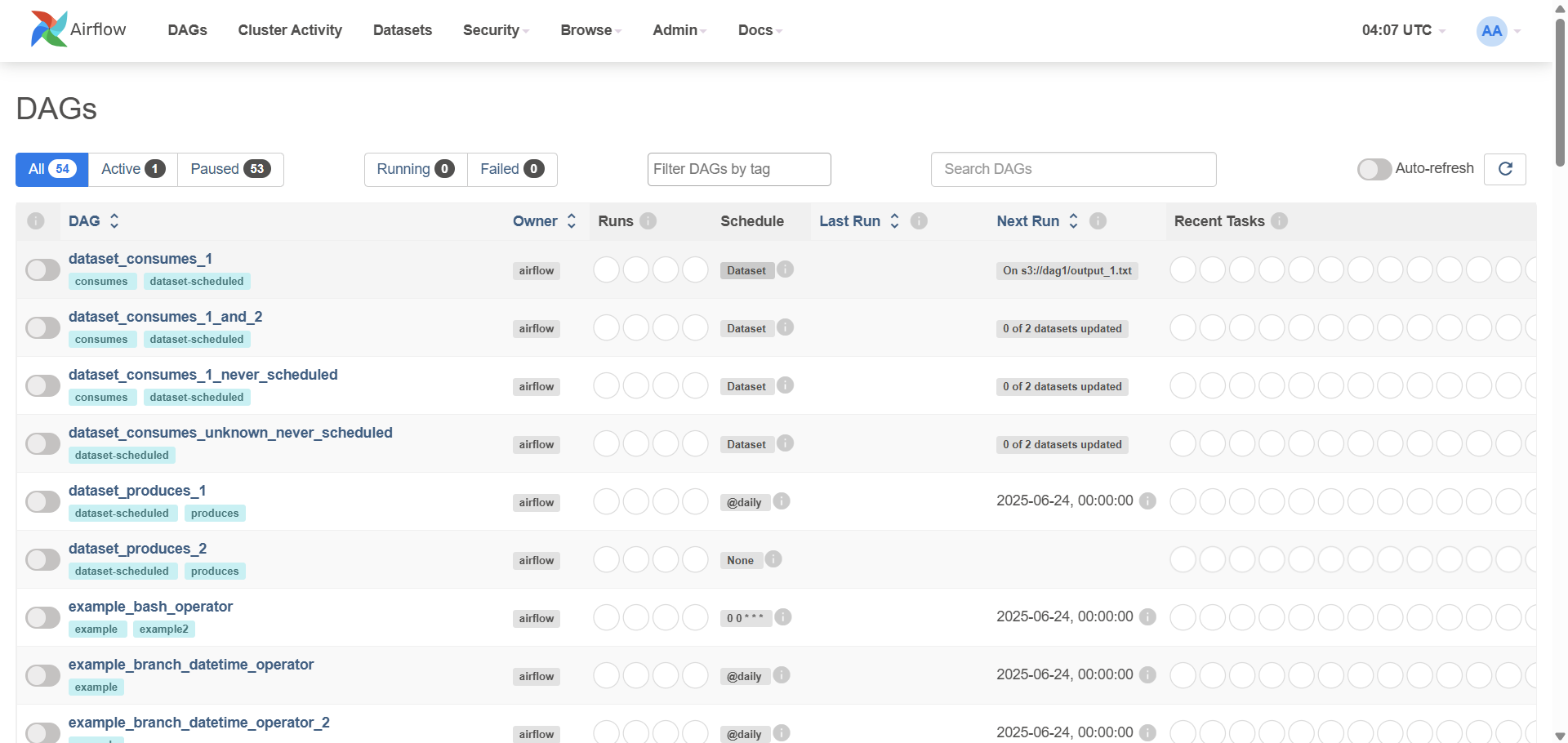Filter by the example2 tag

point(163,629)
